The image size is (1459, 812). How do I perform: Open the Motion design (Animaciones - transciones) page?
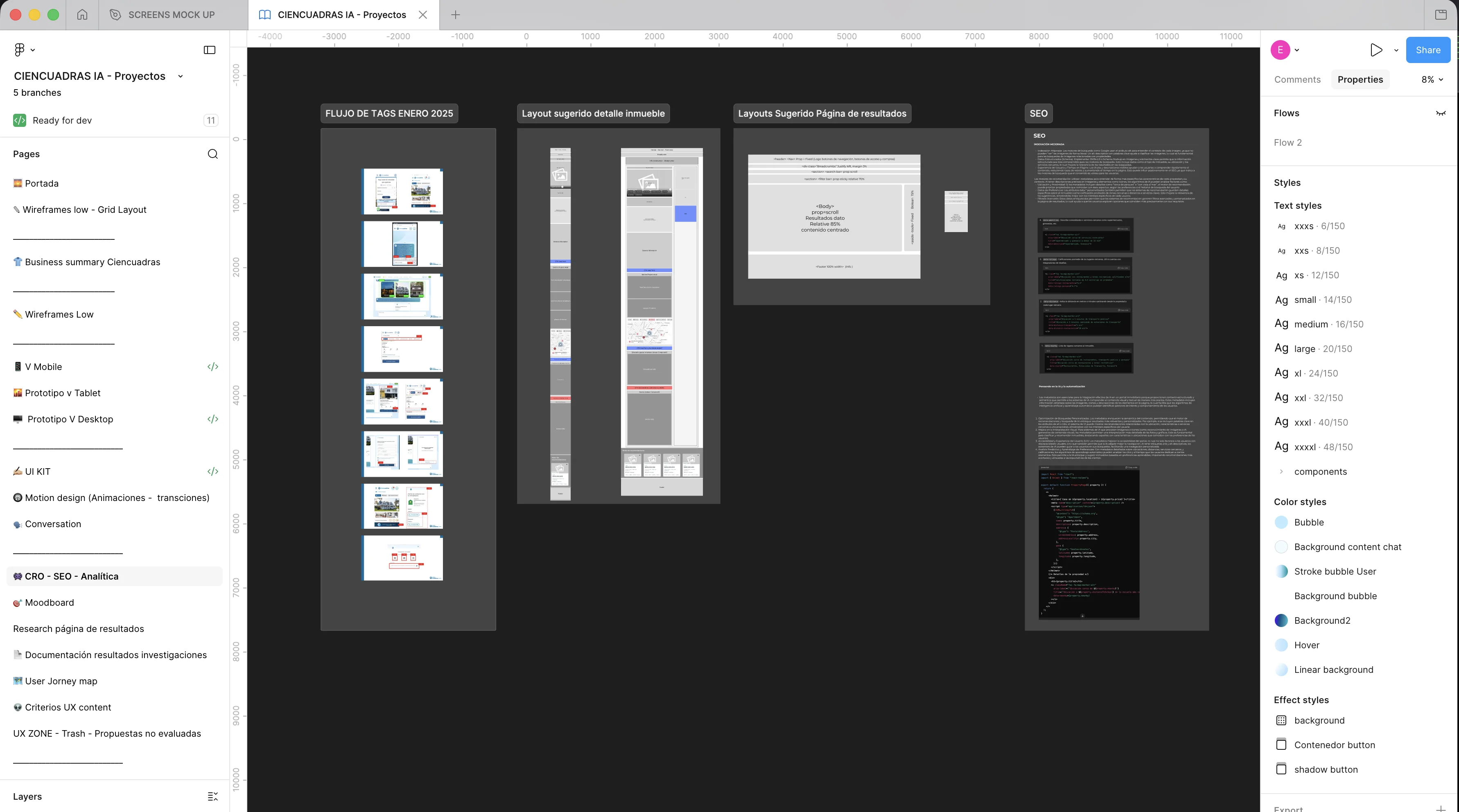[115, 498]
